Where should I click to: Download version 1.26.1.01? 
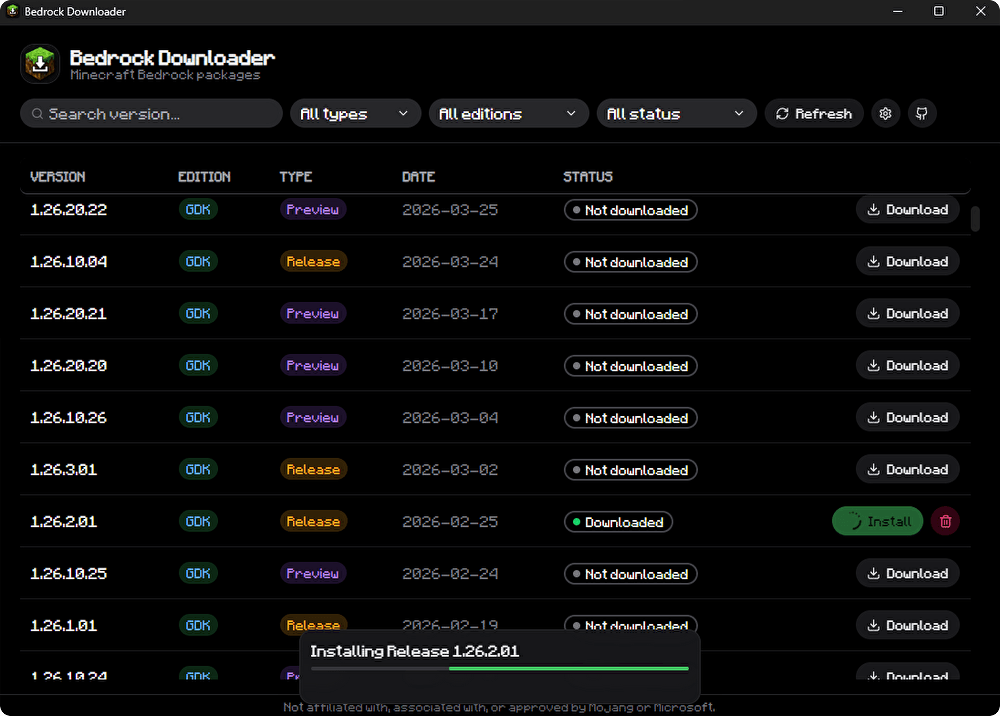coord(908,625)
